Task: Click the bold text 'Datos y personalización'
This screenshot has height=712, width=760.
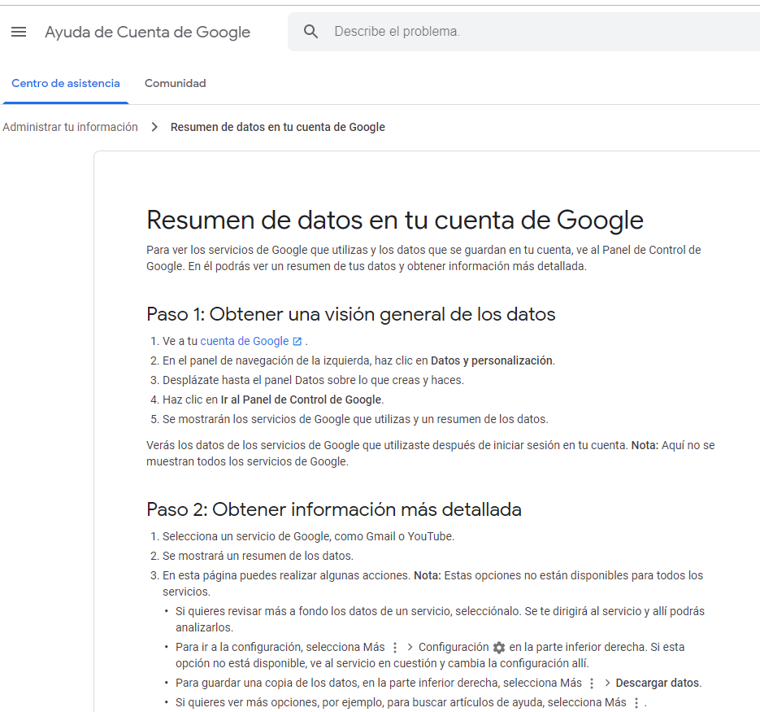Action: pyautogui.click(x=491, y=361)
